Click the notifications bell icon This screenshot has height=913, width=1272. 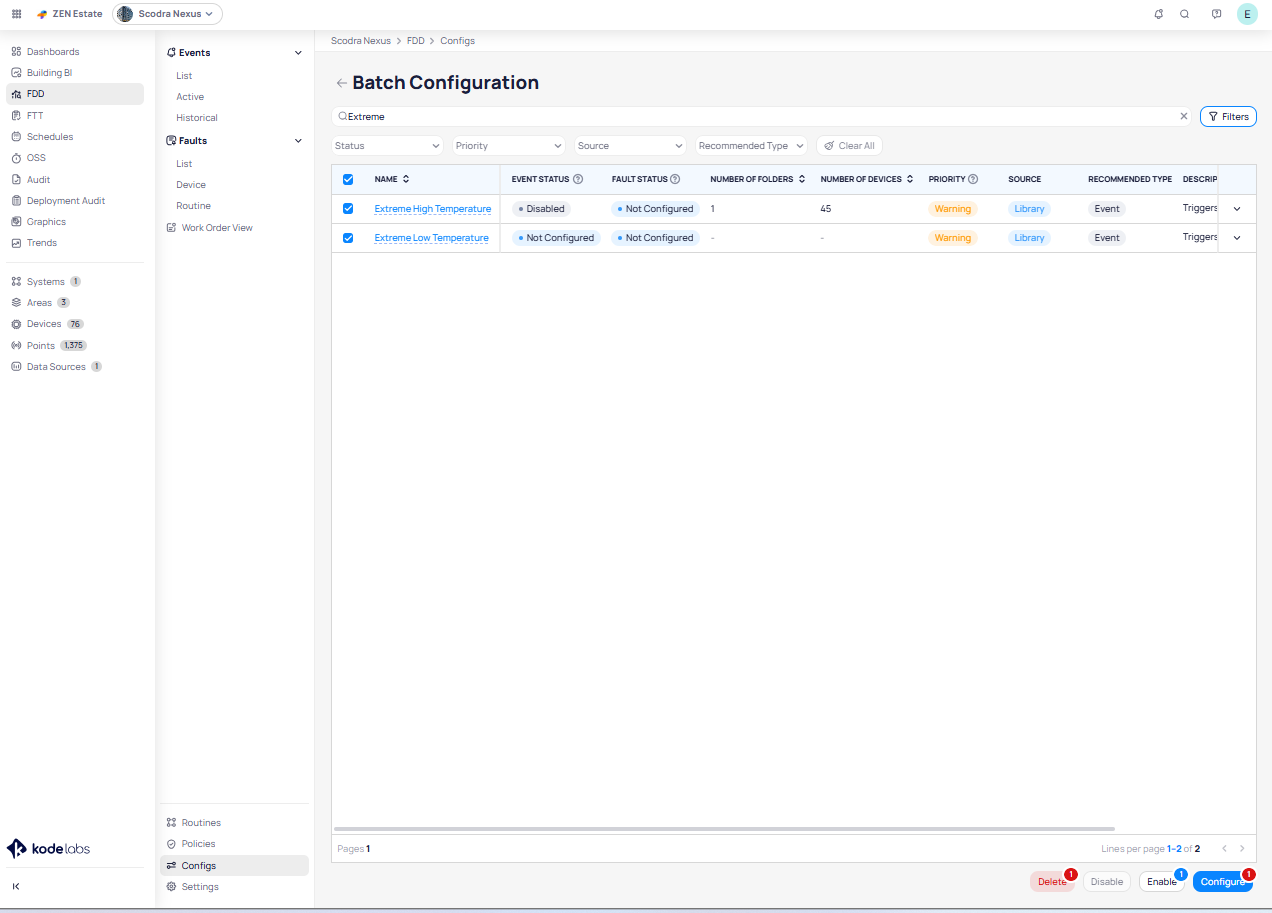[x=1158, y=14]
